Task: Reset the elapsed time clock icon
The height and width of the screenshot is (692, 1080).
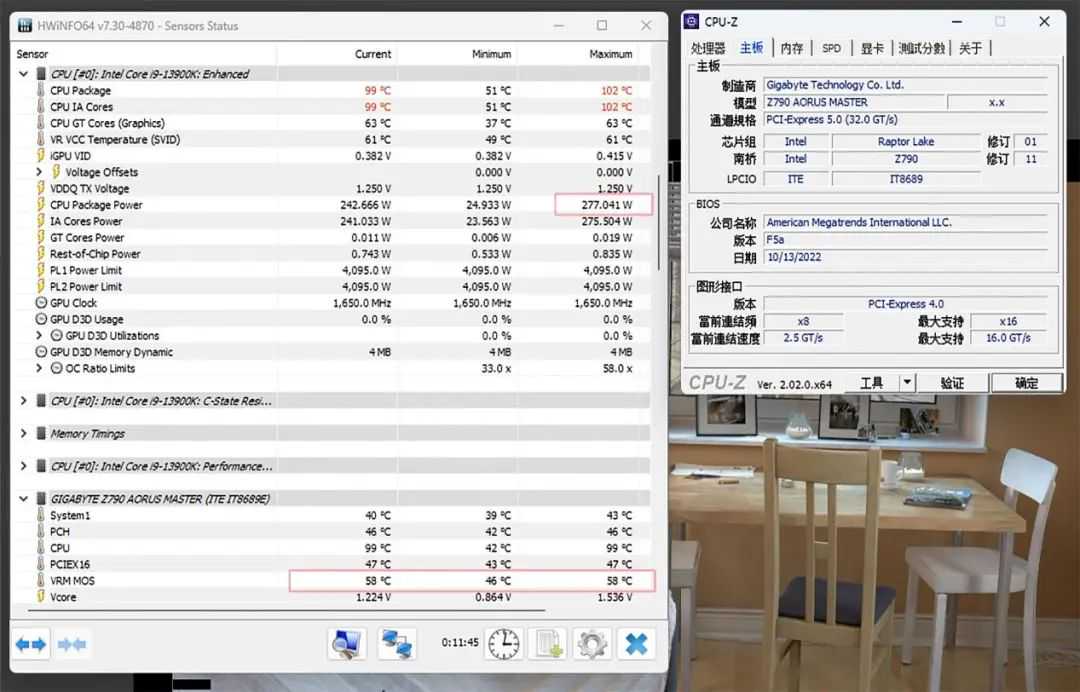Action: [504, 644]
